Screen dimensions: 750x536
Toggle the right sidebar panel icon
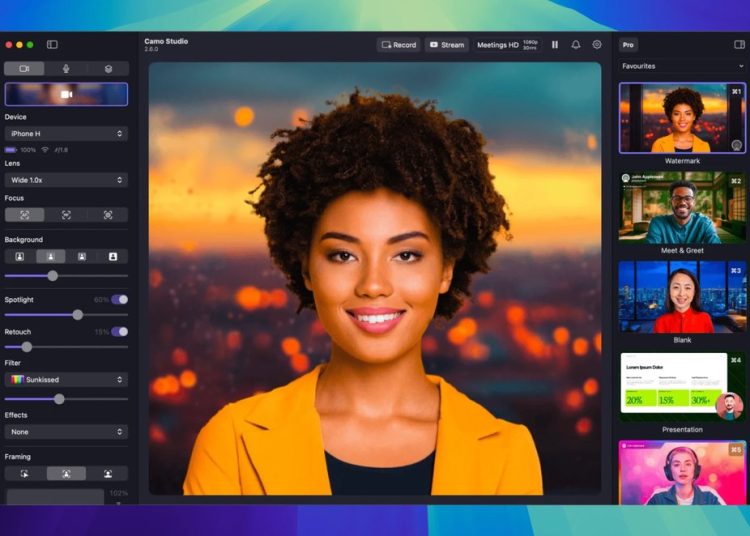(739, 44)
